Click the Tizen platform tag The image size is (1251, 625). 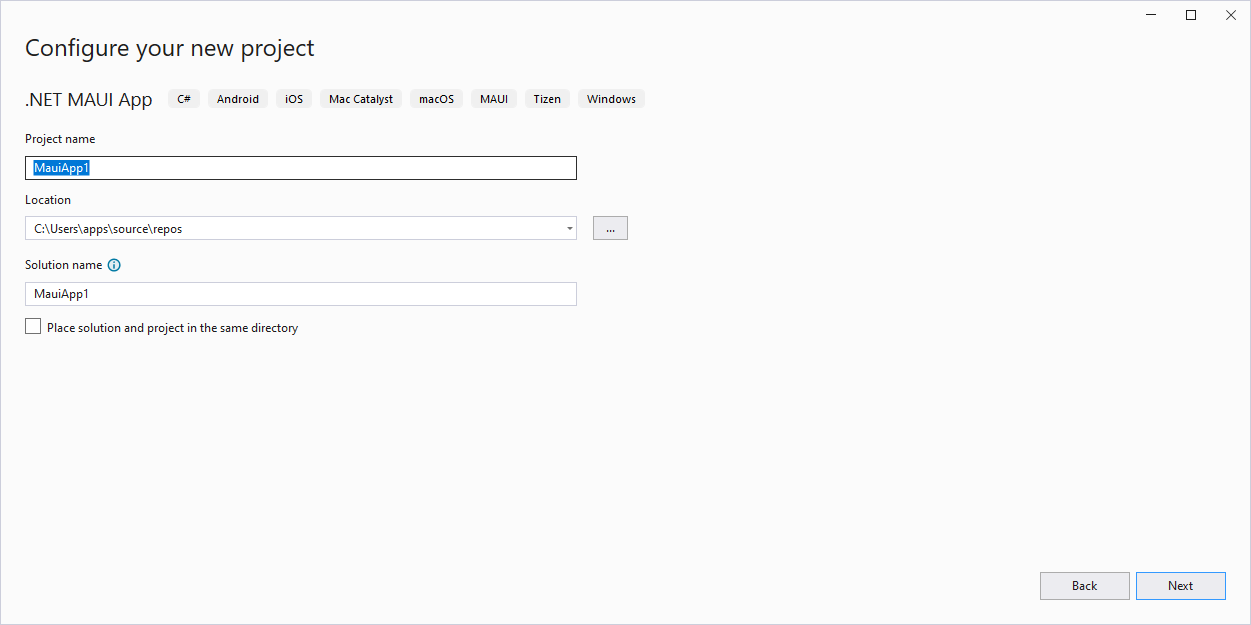[547, 99]
